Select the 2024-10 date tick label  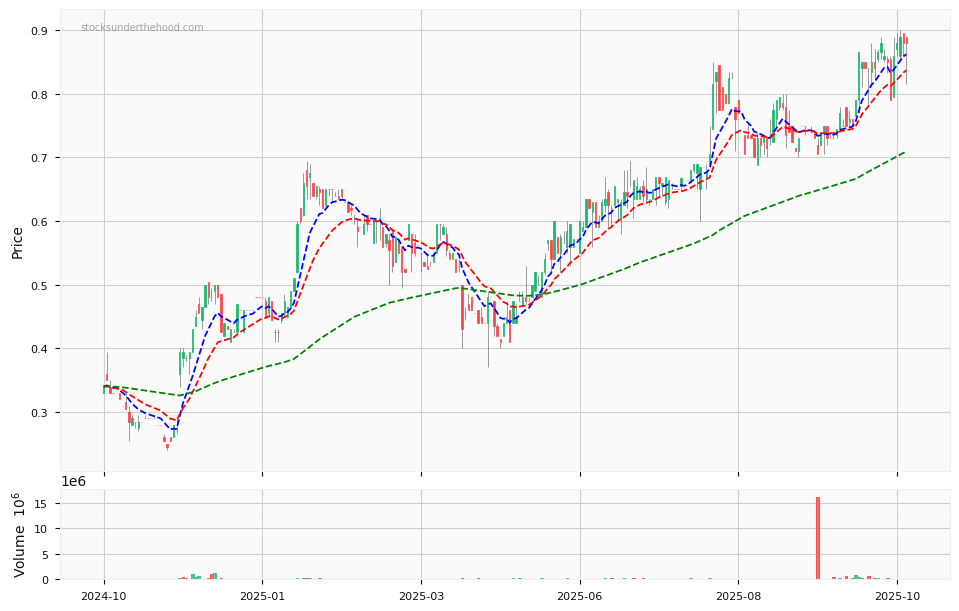point(104,595)
